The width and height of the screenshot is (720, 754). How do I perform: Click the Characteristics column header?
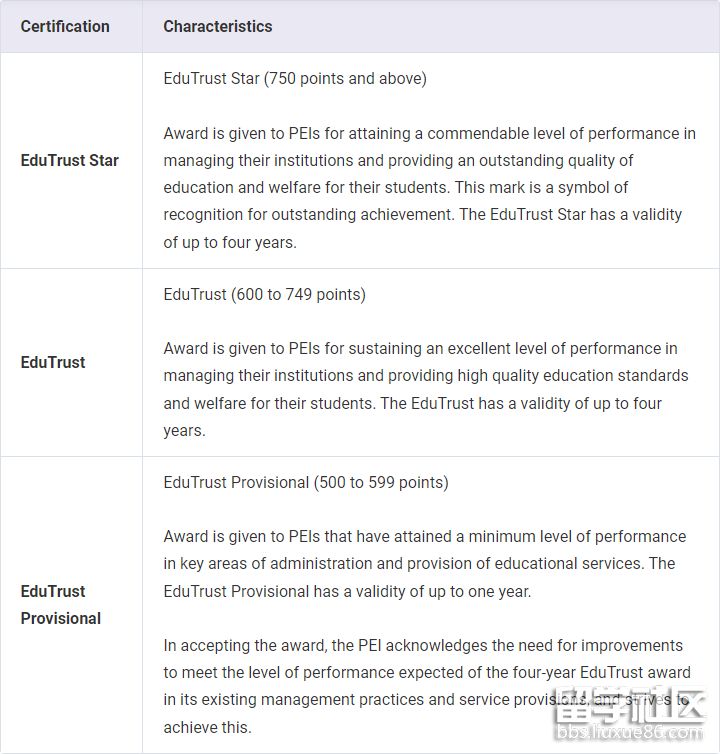coord(218,27)
